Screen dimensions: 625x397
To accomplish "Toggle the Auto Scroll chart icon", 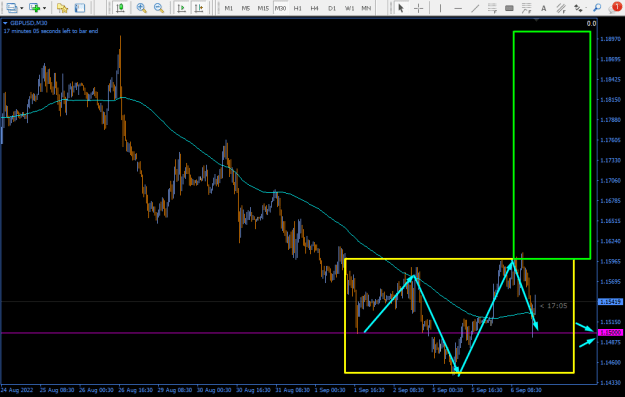I will 181,8.
